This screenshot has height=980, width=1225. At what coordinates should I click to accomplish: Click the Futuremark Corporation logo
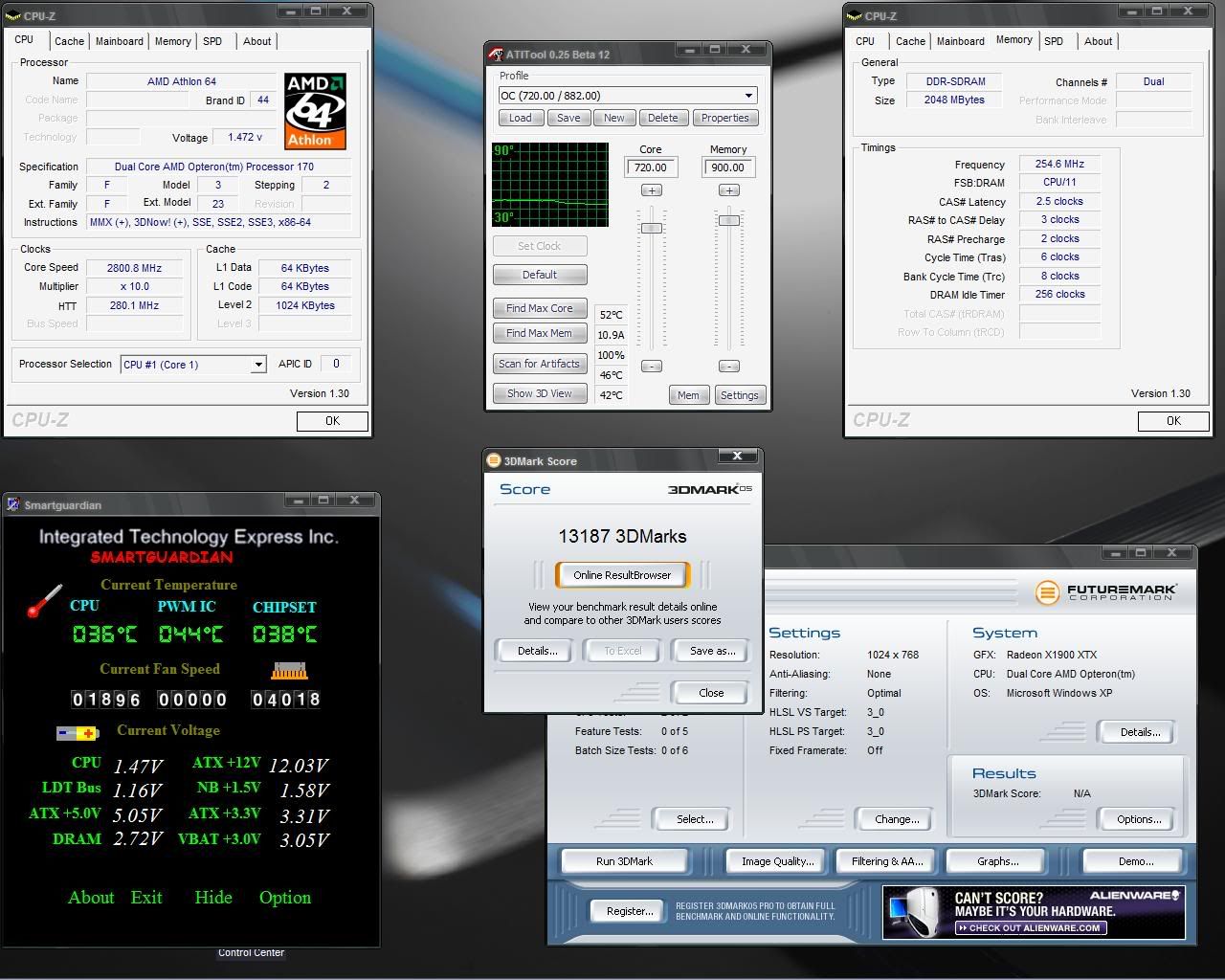coord(1105,592)
